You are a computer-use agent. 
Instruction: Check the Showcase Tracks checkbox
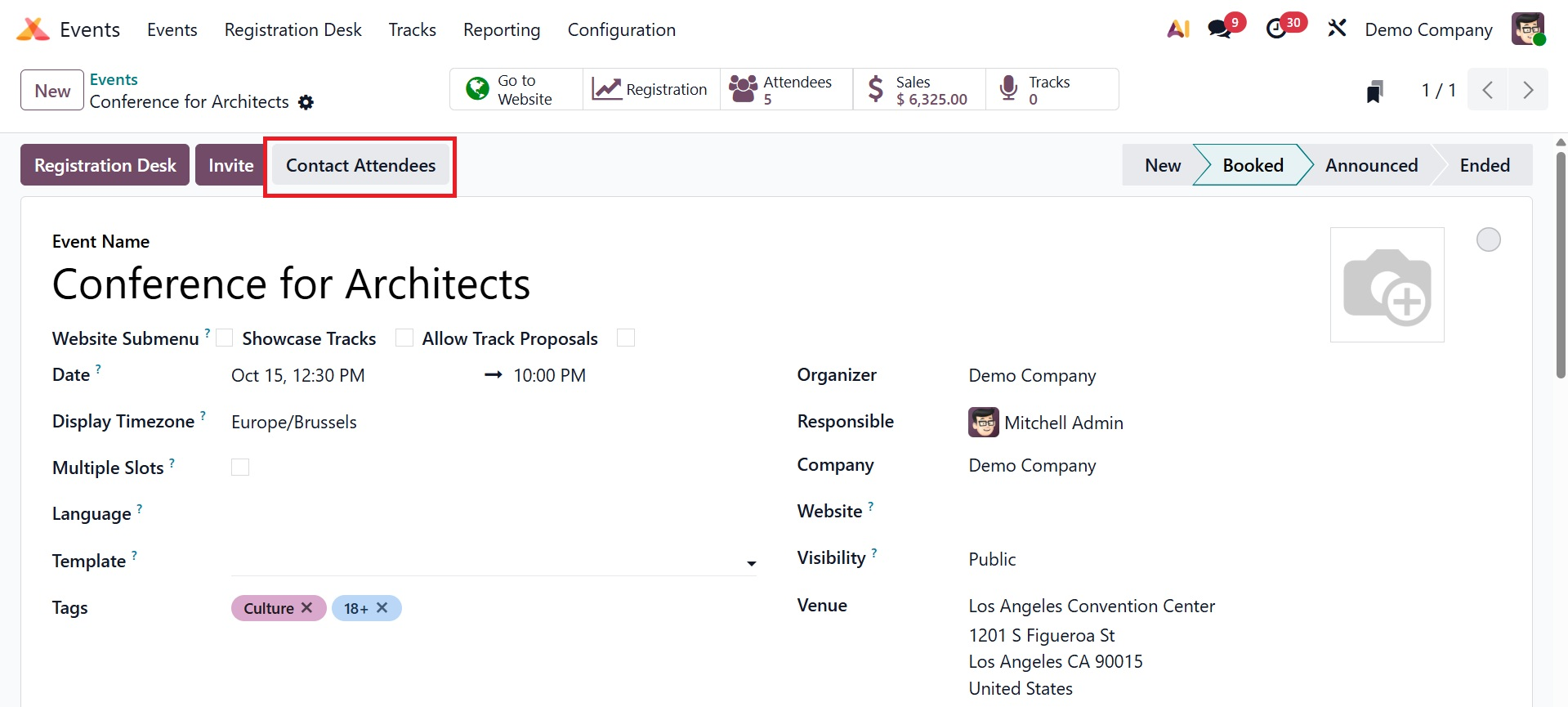(x=404, y=338)
